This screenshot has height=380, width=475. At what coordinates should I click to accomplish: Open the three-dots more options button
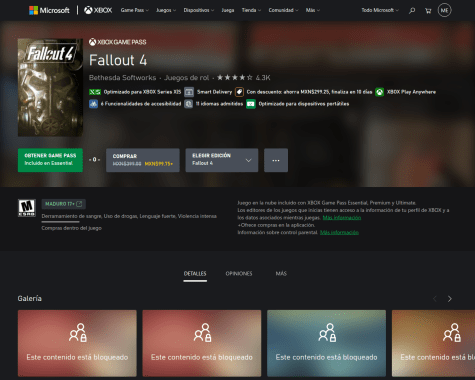[x=276, y=160]
